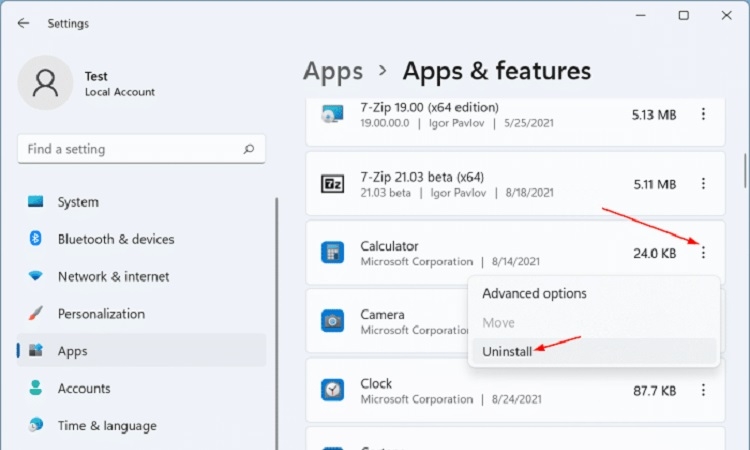Open three-dot menu for 7-Zip 19.00
Image resolution: width=750 pixels, height=450 pixels.
pyautogui.click(x=703, y=114)
